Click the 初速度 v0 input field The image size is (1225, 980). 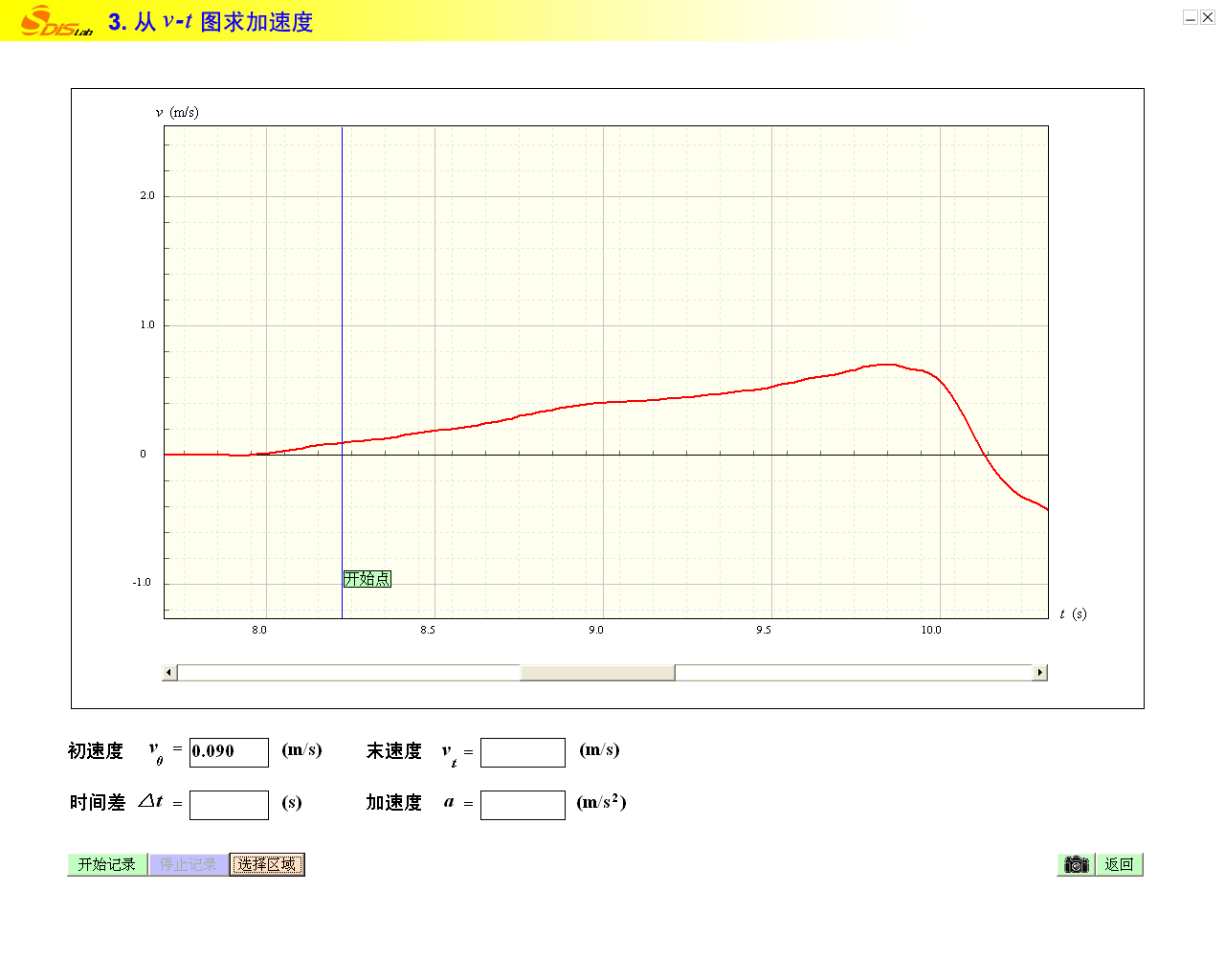tap(229, 752)
